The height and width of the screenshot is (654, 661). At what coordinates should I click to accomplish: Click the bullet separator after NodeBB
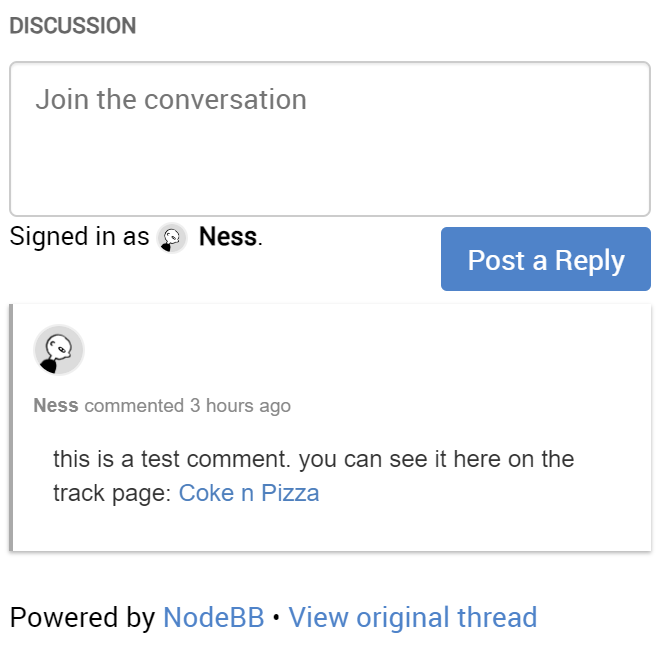tap(276, 619)
